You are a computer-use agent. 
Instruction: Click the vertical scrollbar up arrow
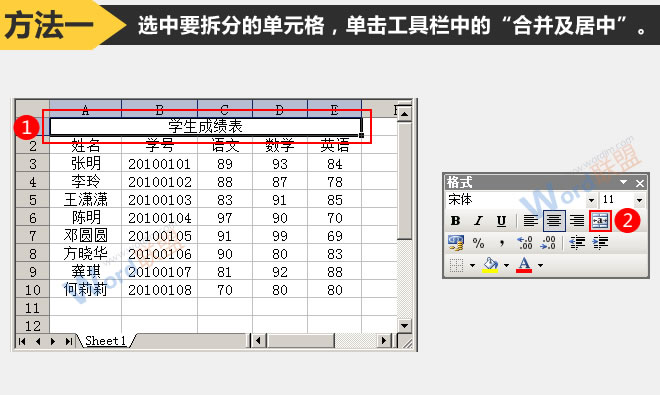[x=405, y=114]
